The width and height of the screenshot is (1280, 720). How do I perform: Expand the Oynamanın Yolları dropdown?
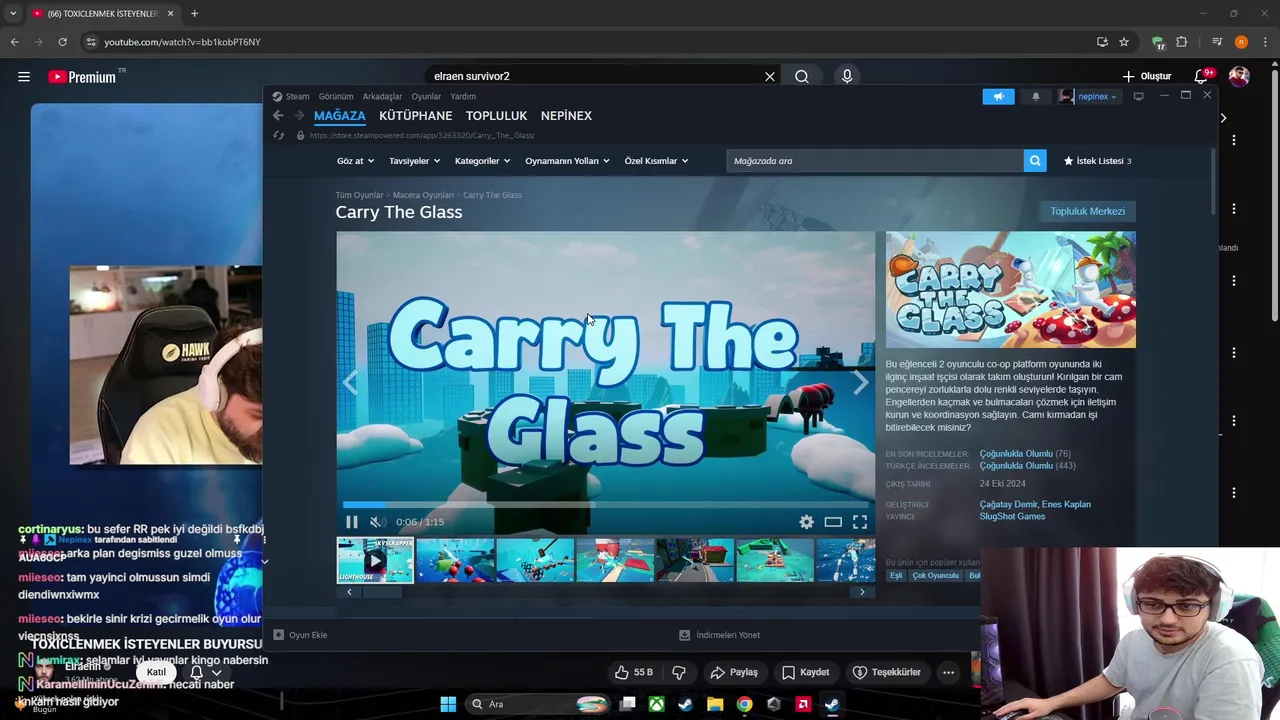(567, 161)
